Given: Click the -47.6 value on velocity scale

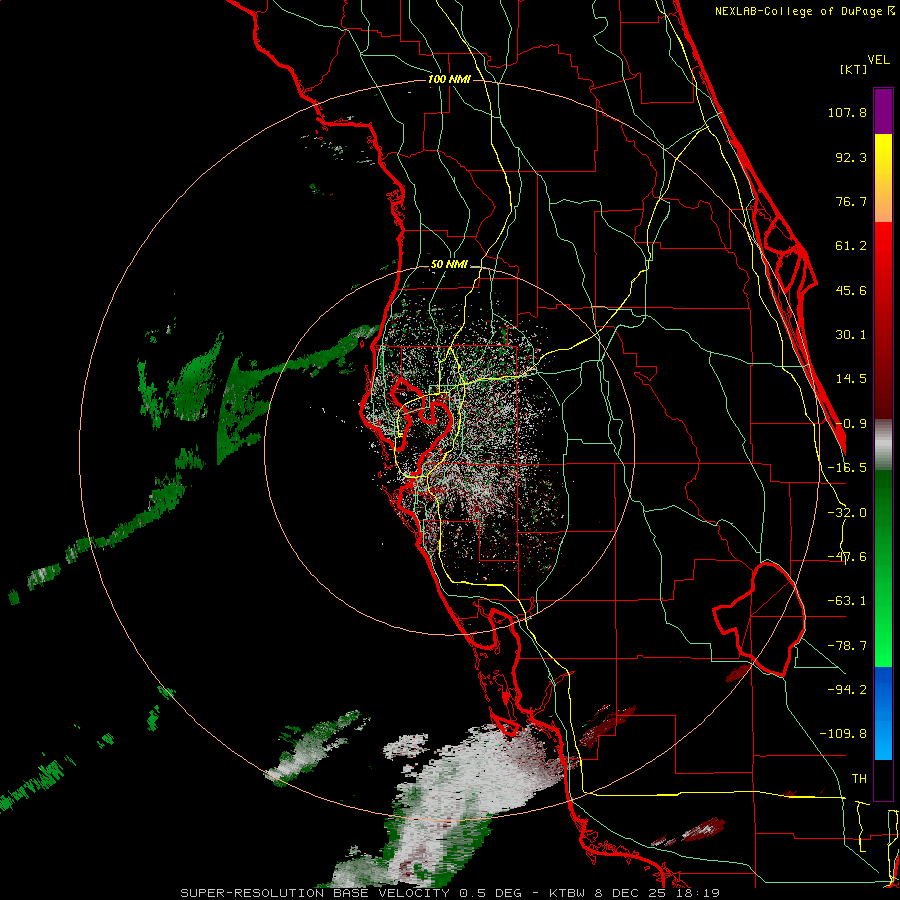Looking at the screenshot, I should coord(847,557).
